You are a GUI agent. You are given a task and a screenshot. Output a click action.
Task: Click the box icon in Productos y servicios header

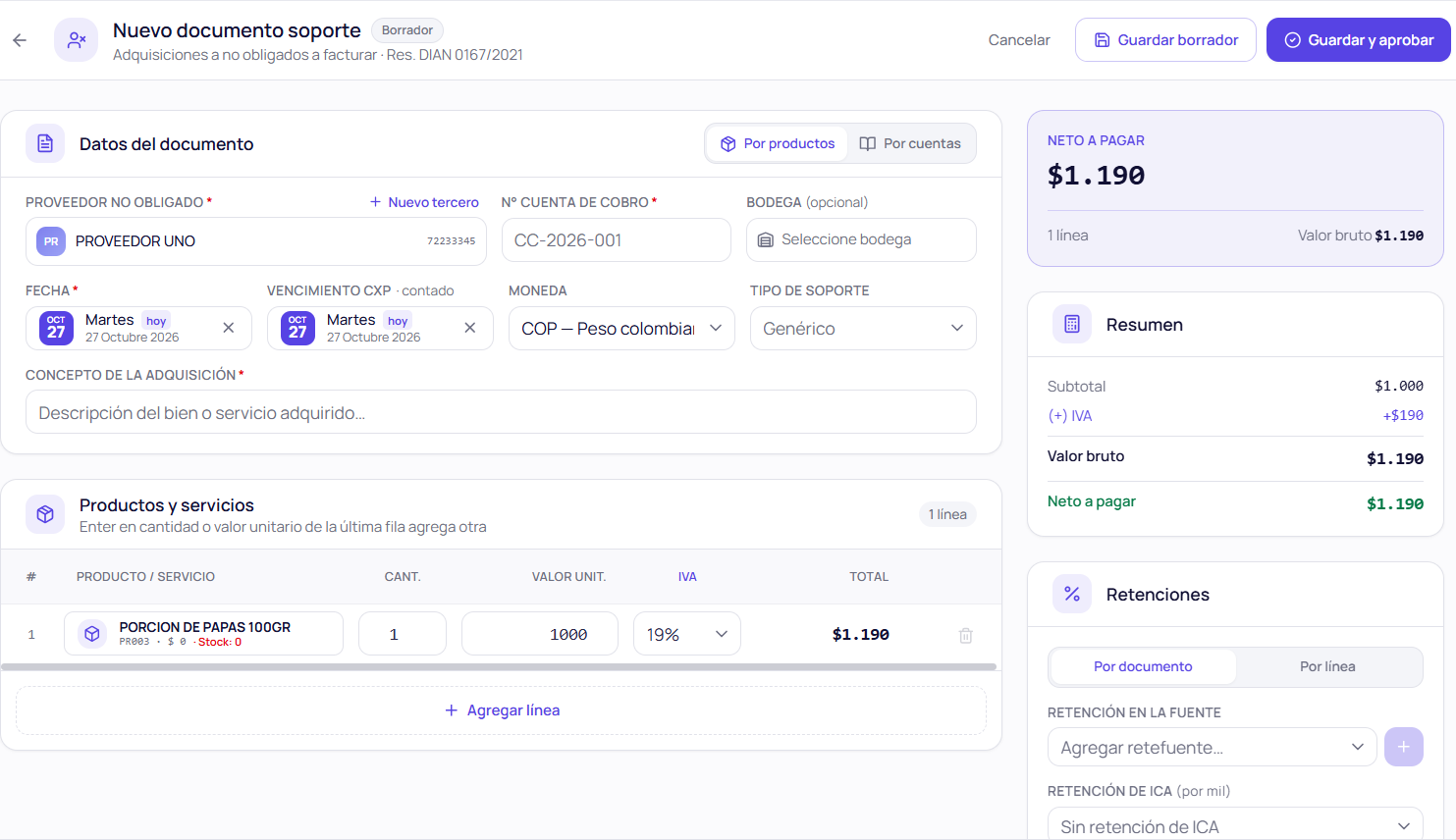pos(45,514)
